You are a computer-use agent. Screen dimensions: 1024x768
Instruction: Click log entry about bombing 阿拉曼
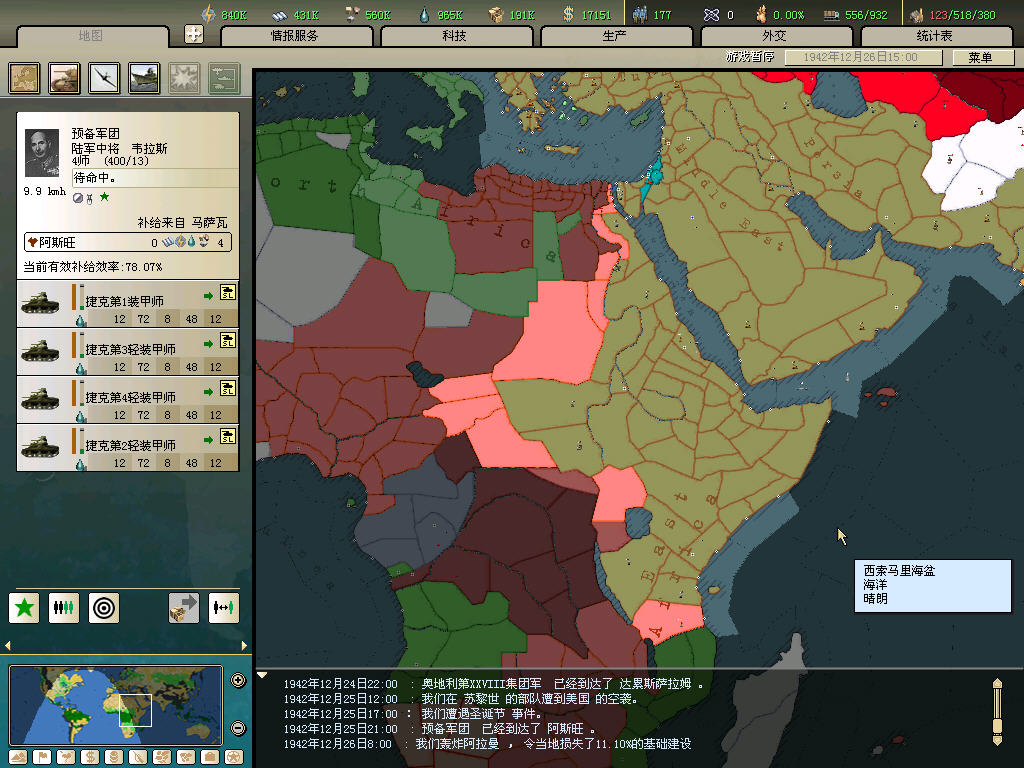tap(487, 744)
